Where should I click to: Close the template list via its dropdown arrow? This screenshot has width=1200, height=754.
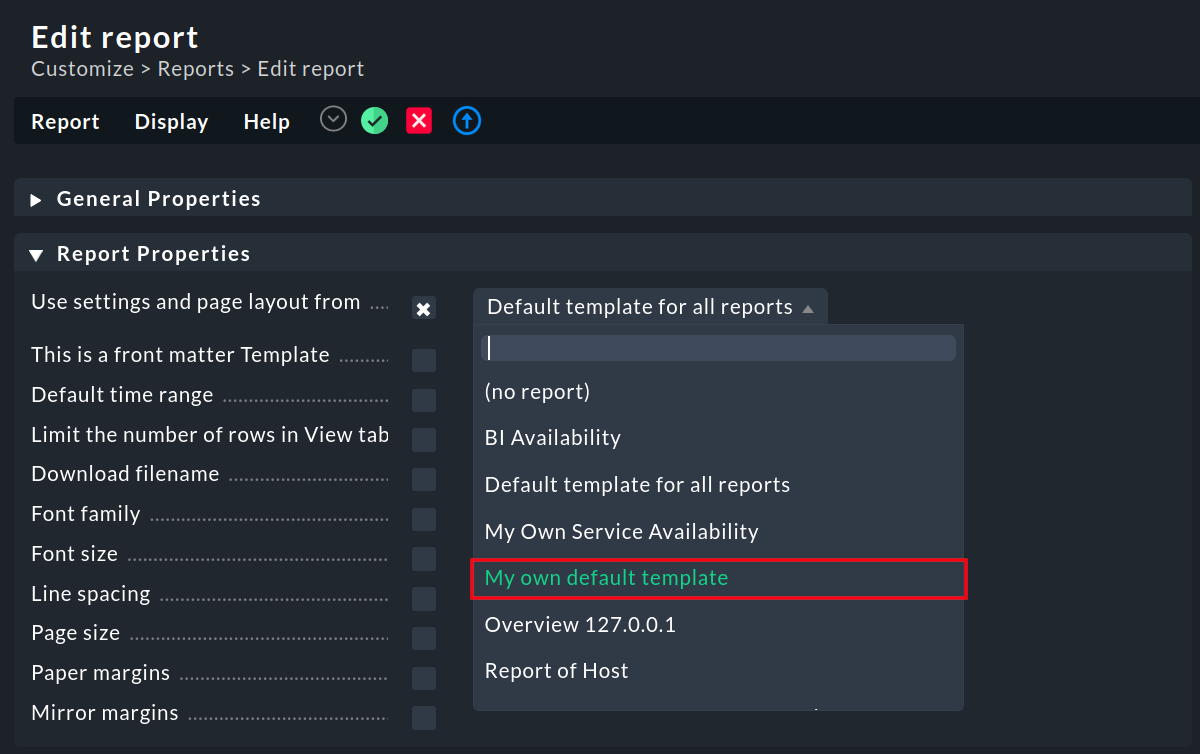[x=808, y=307]
